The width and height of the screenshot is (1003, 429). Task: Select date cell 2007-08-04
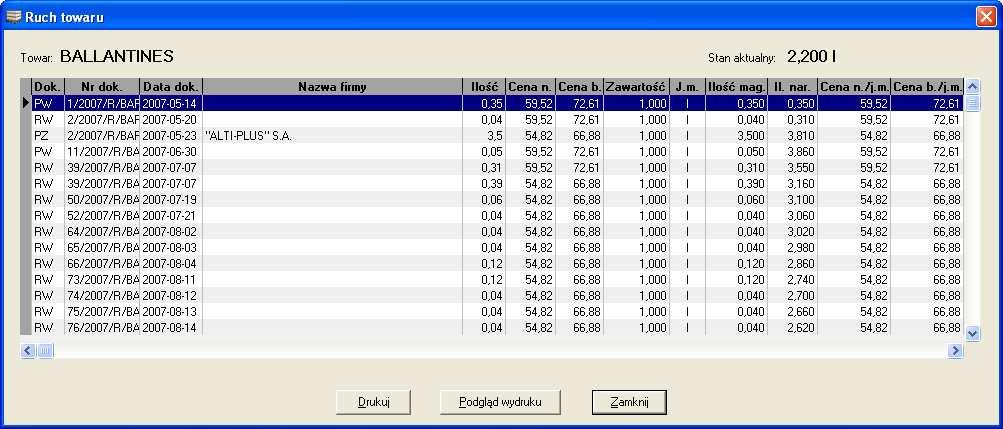[171, 263]
